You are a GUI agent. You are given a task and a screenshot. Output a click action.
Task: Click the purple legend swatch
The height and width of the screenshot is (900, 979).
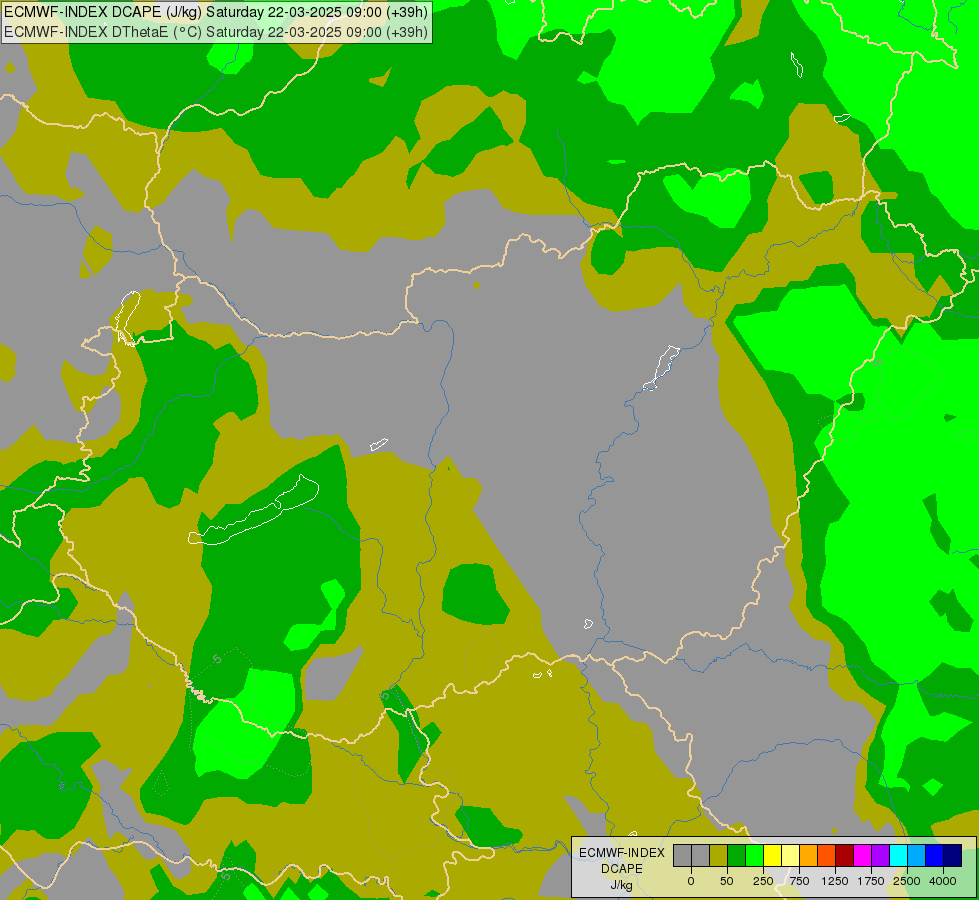(880, 856)
